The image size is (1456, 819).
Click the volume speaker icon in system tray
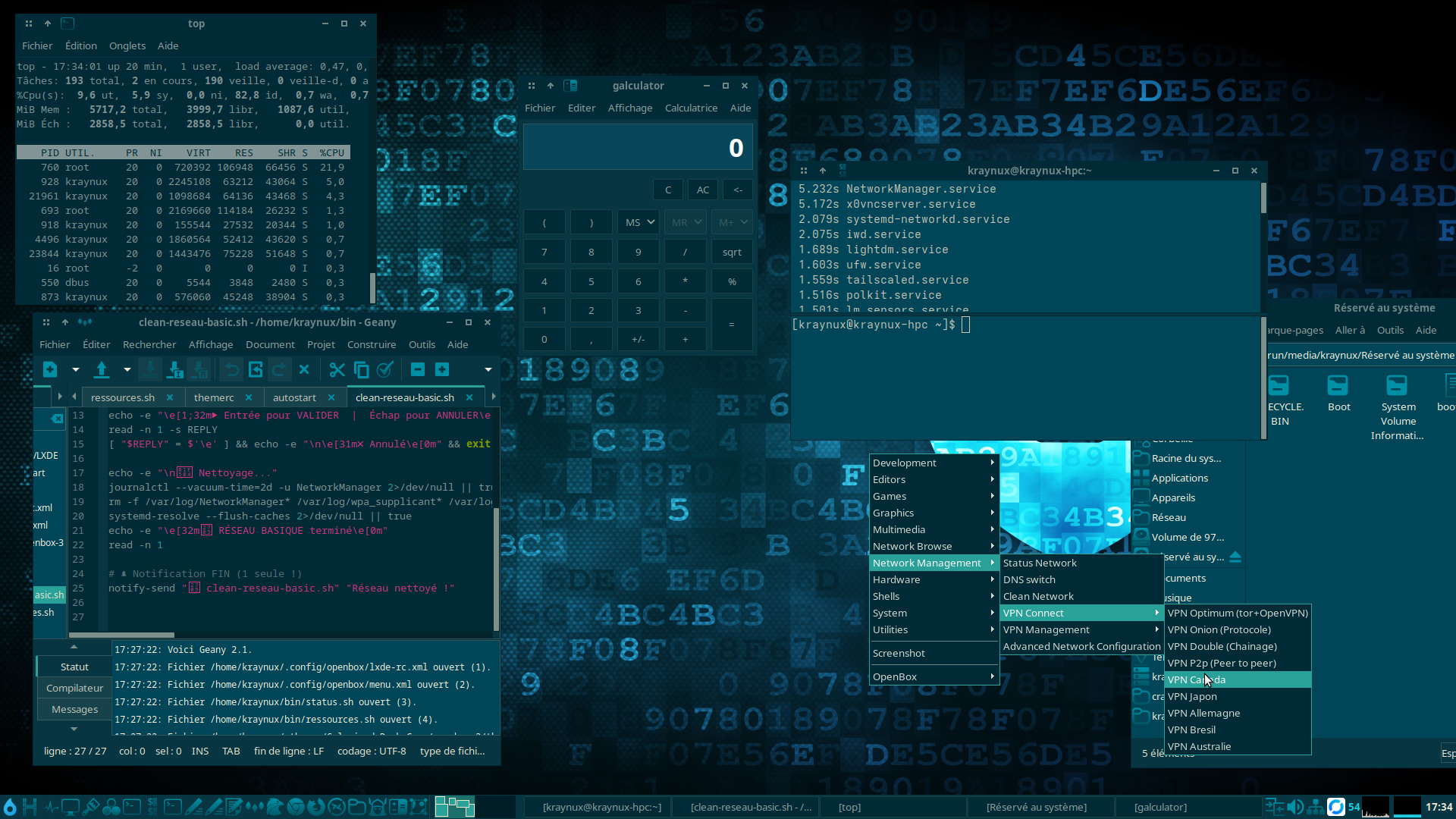pos(1295,807)
